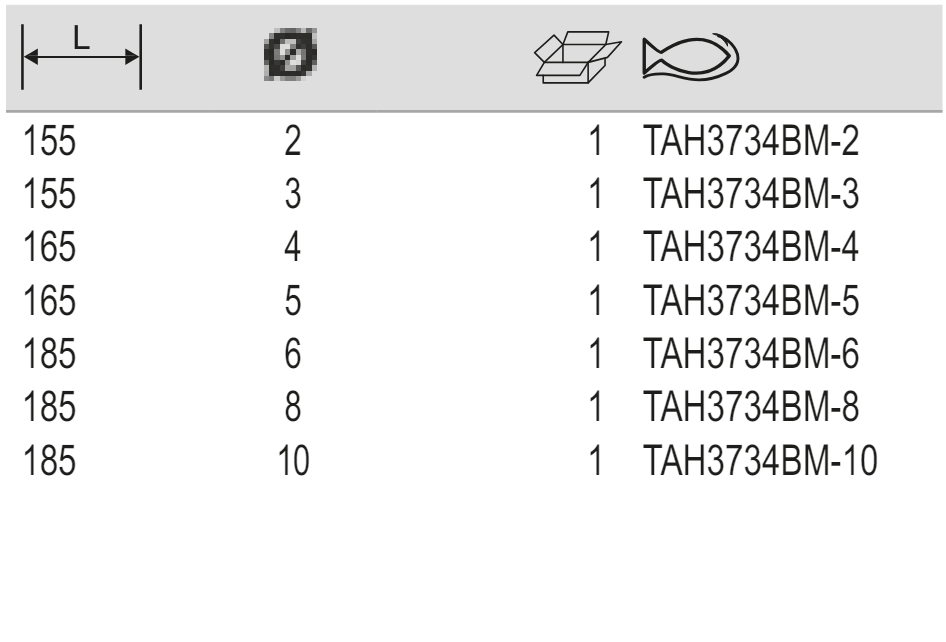Select part number TAH3734BM-4
The width and height of the screenshot is (946, 642).
tap(750, 246)
